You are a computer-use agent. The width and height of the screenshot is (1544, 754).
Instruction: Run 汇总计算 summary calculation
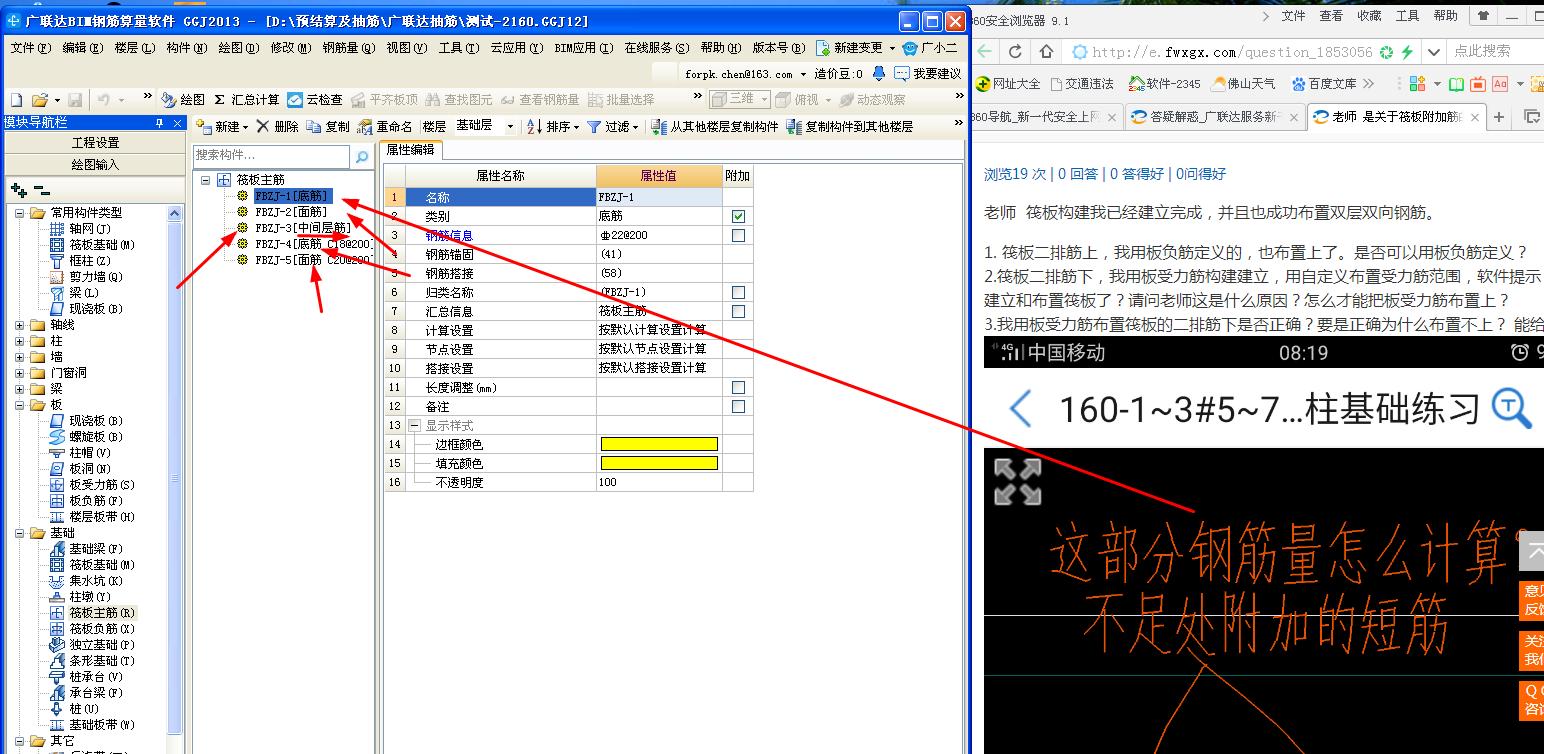coord(247,100)
